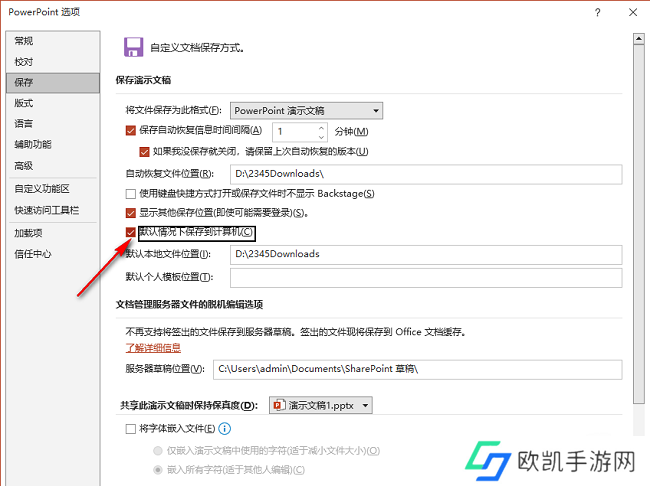Select 嵌入所有字符 radio option
The height and width of the screenshot is (486, 650).
(x=158, y=470)
